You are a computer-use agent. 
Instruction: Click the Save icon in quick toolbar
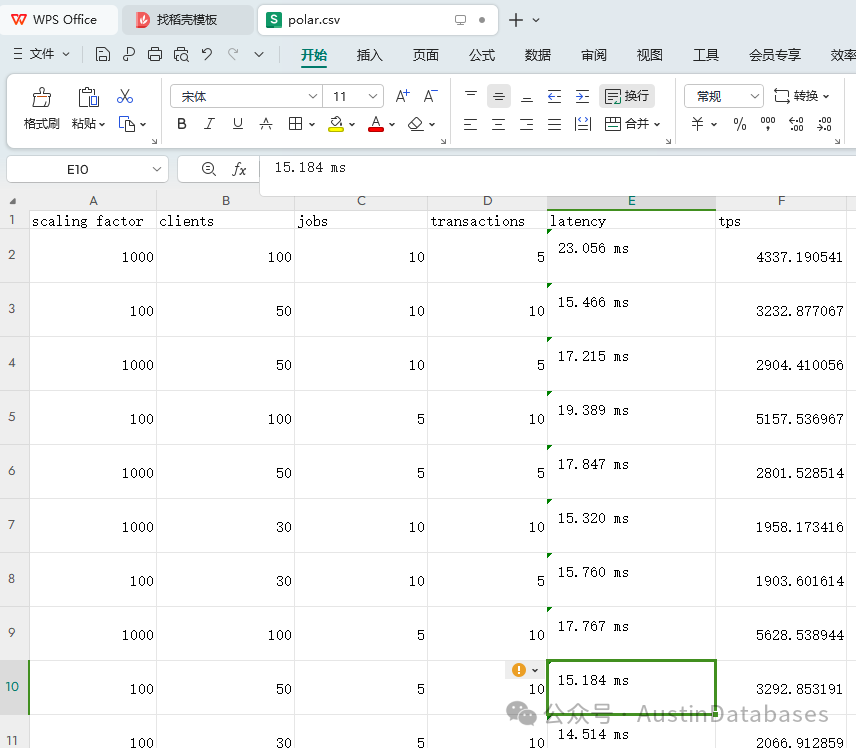point(103,54)
